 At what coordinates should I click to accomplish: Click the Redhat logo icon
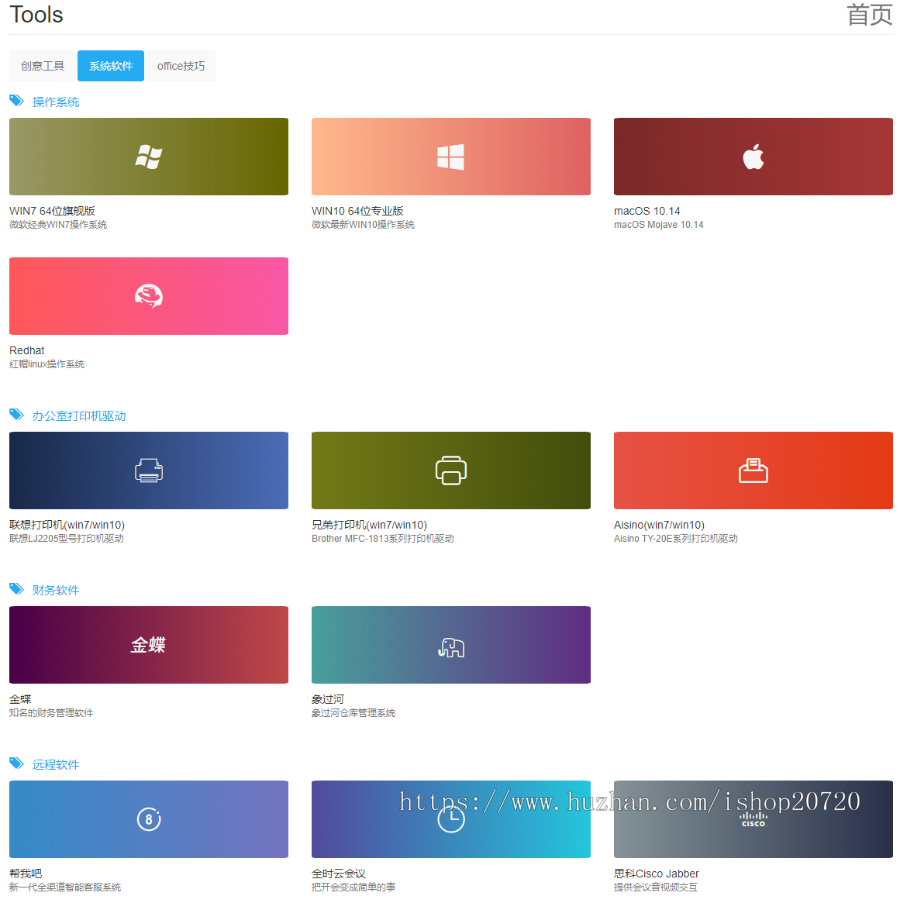click(x=149, y=296)
